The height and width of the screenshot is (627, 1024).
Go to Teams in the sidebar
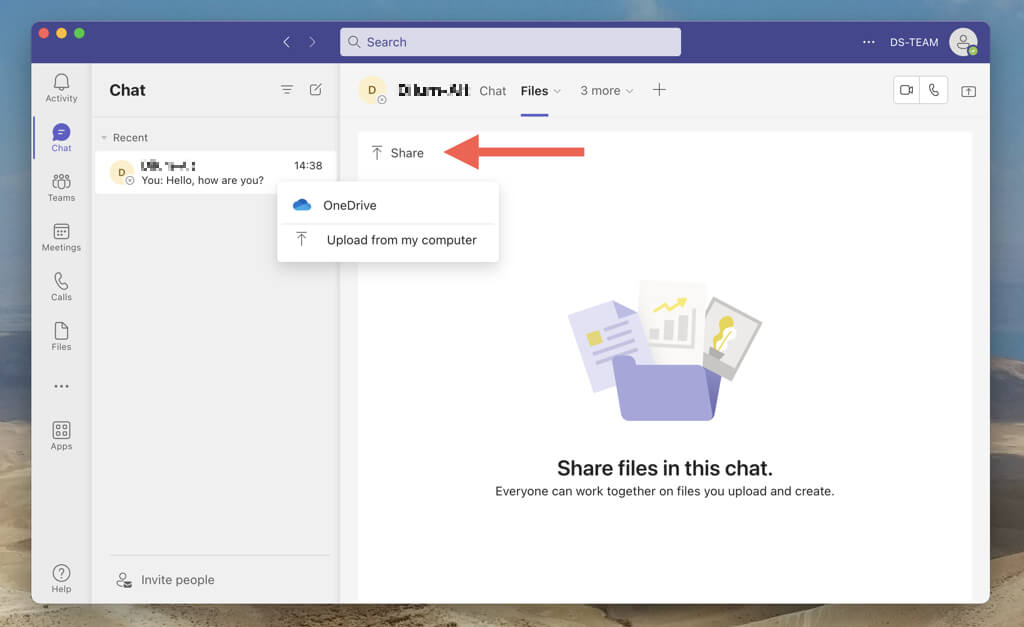click(61, 187)
